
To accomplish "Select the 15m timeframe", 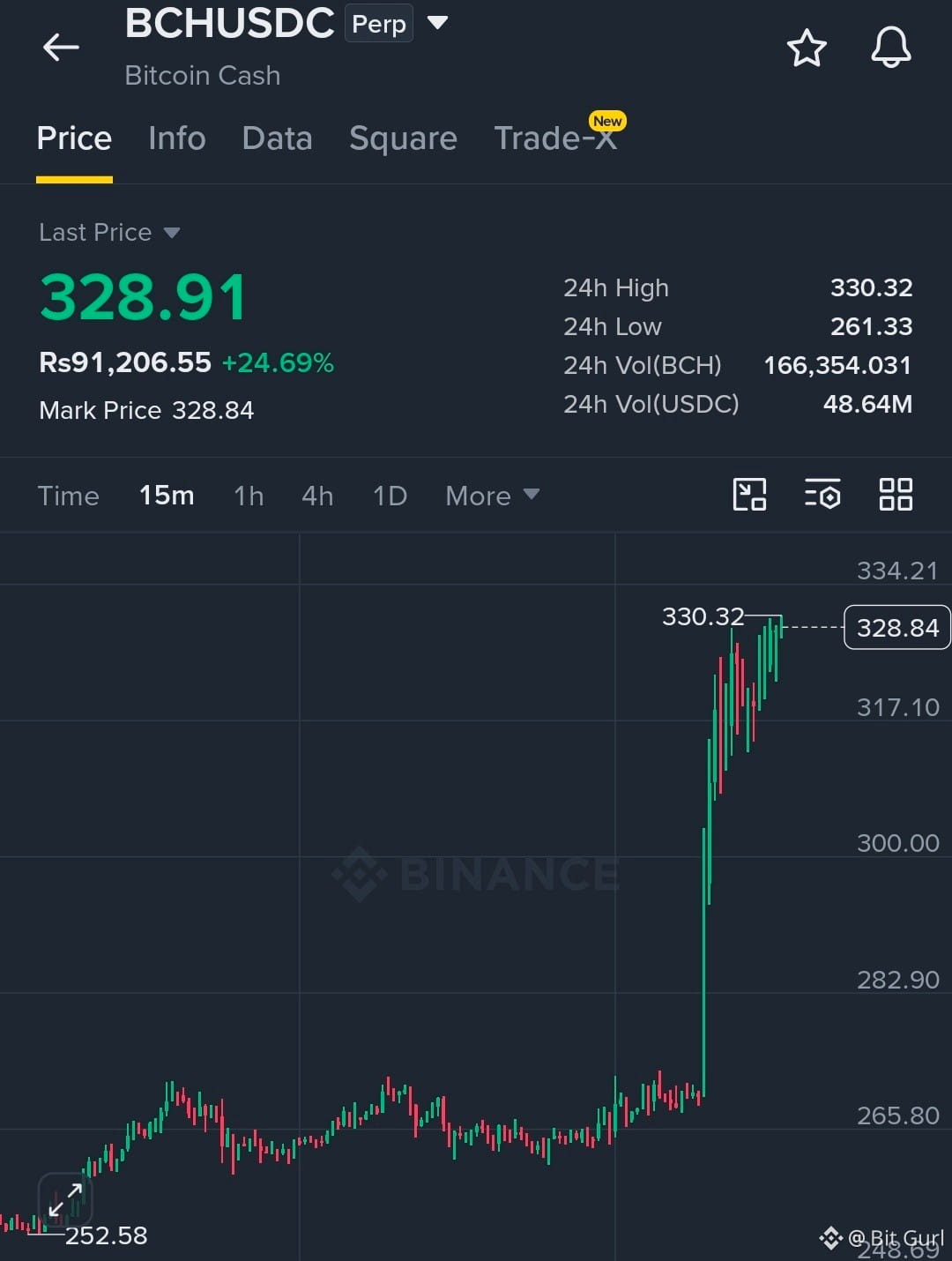I will click(167, 496).
